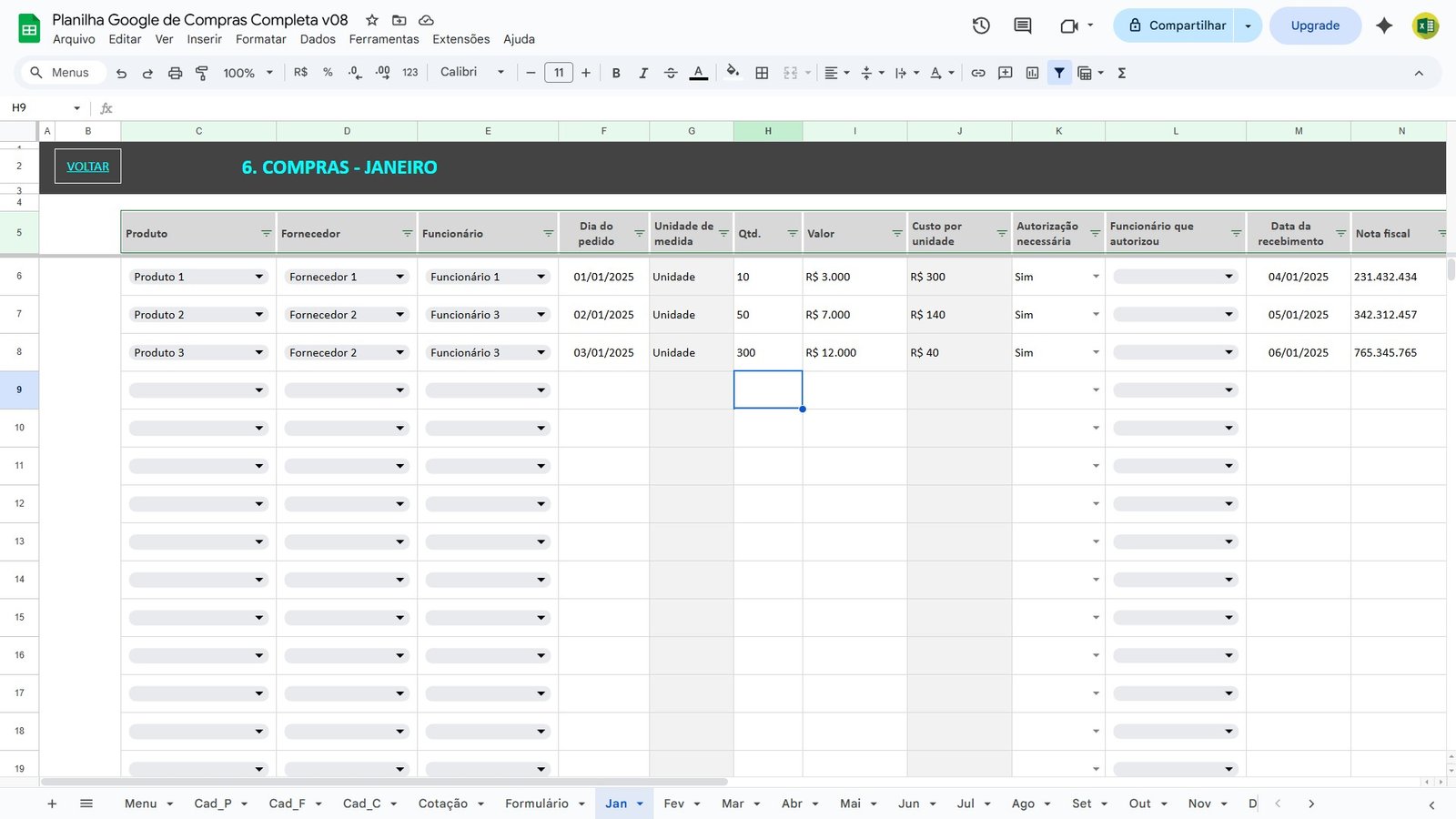Open the comments history icon

coord(1022,25)
